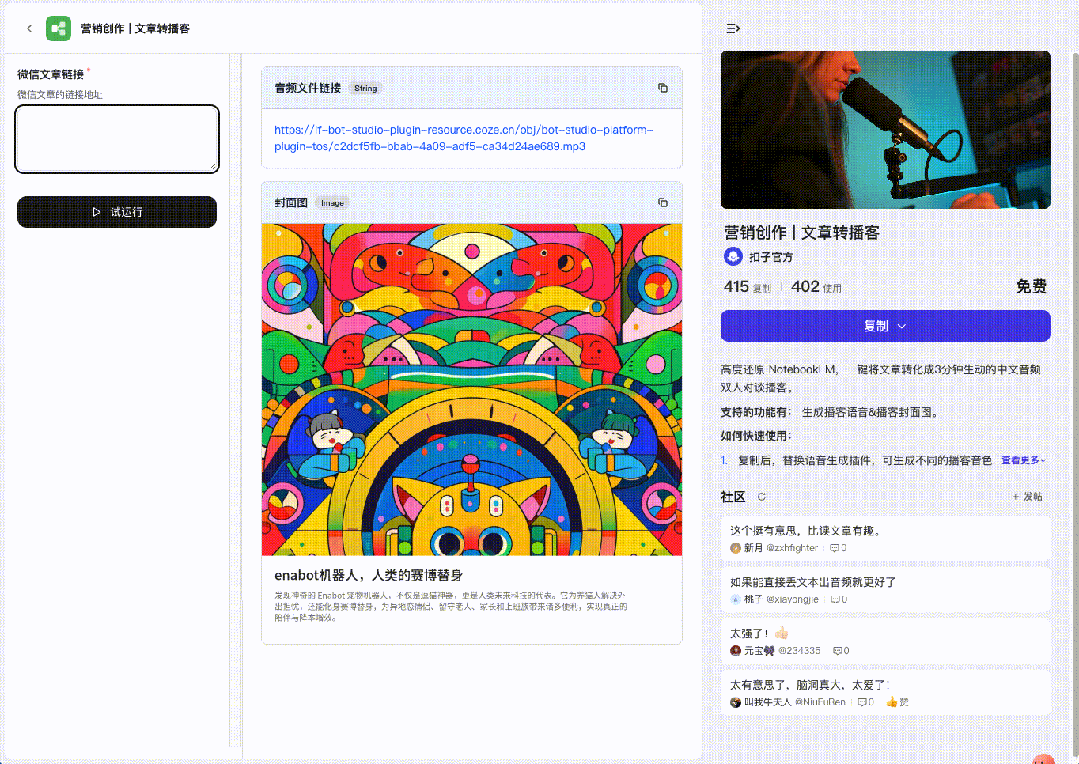The height and width of the screenshot is (764, 1079).
Task: Click the 402 使用 count
Action: 816,286
